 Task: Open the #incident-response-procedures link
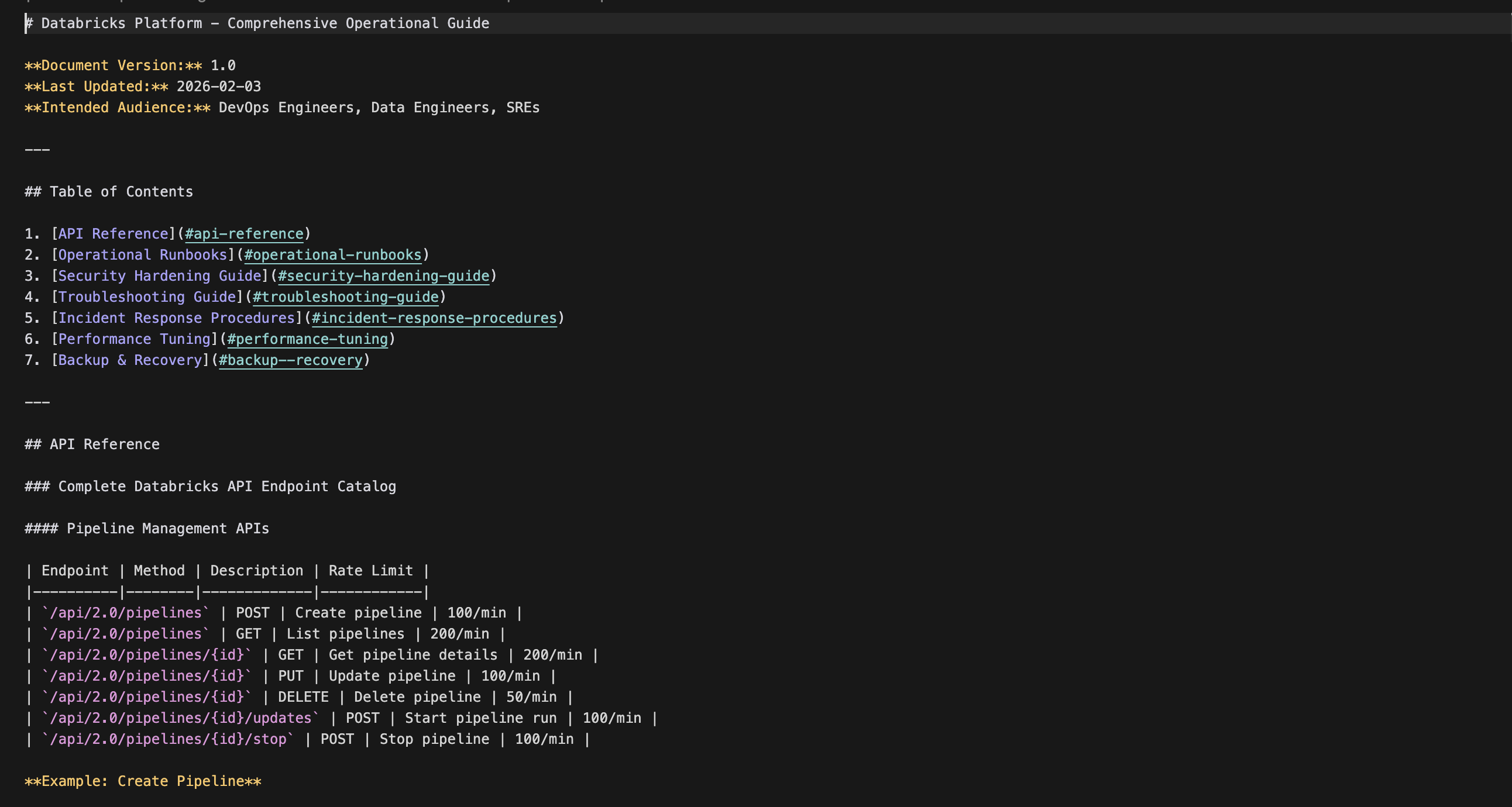point(434,319)
